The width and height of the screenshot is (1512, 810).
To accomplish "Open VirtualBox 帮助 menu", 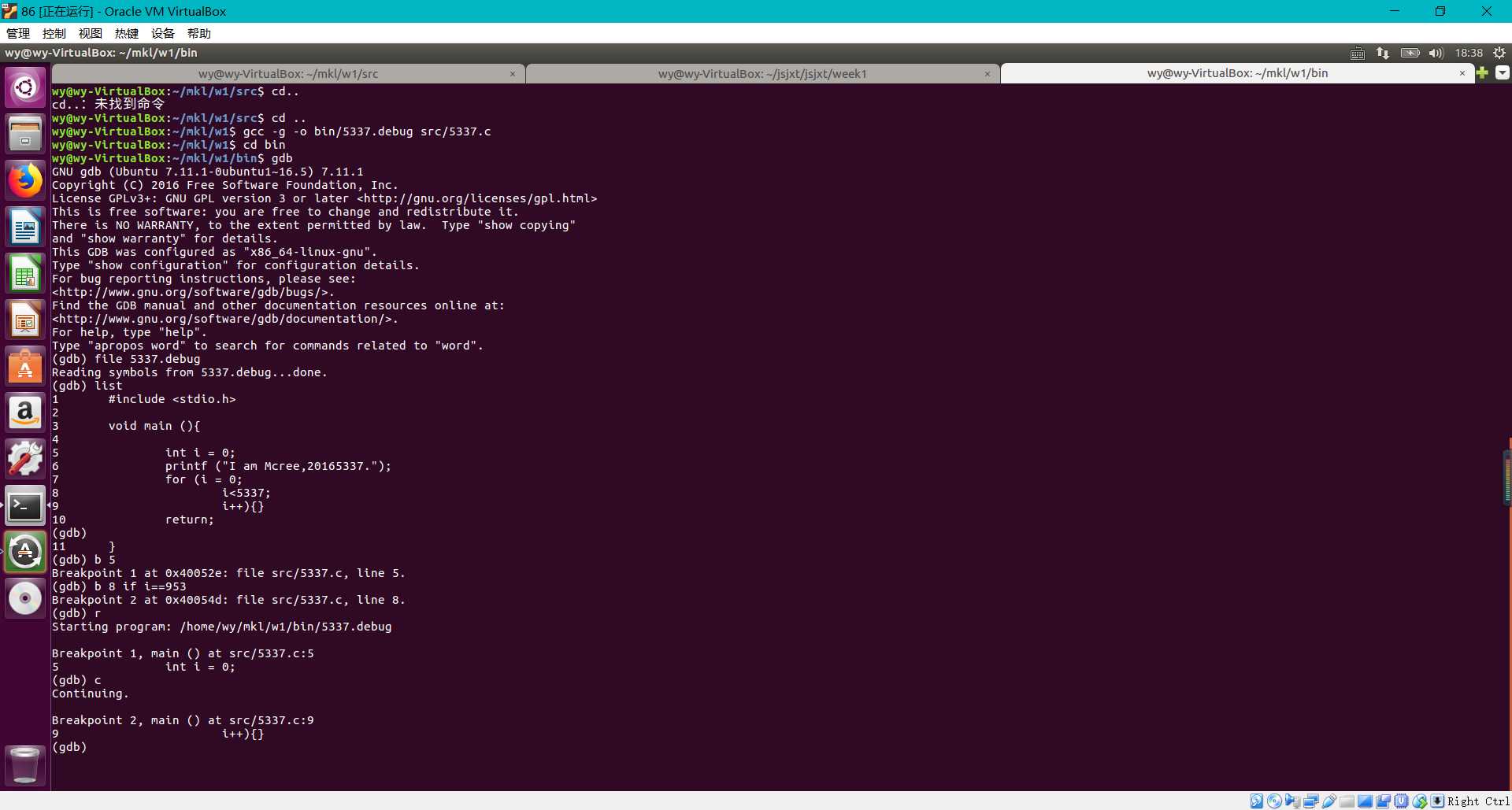I will click(199, 33).
